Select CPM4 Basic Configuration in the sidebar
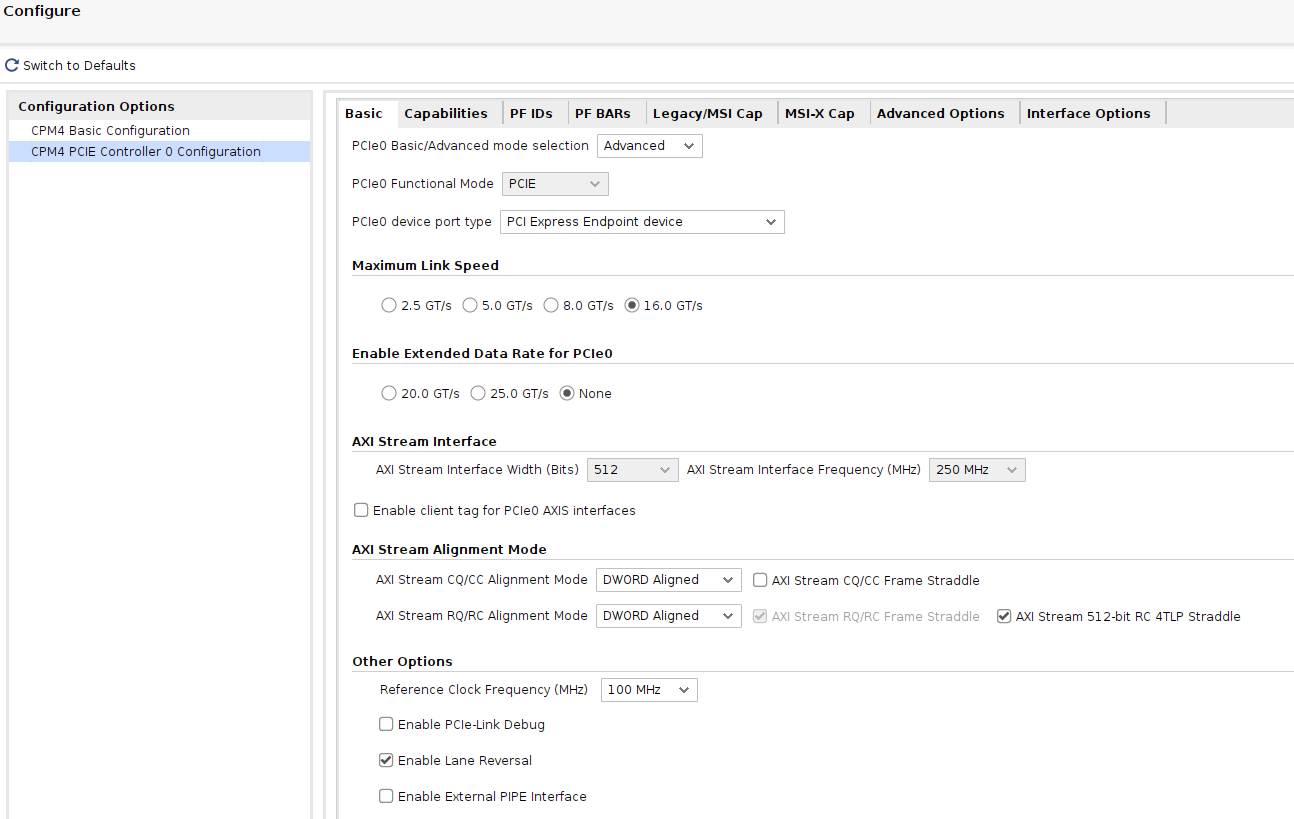The image size is (1294, 819). [x=109, y=130]
